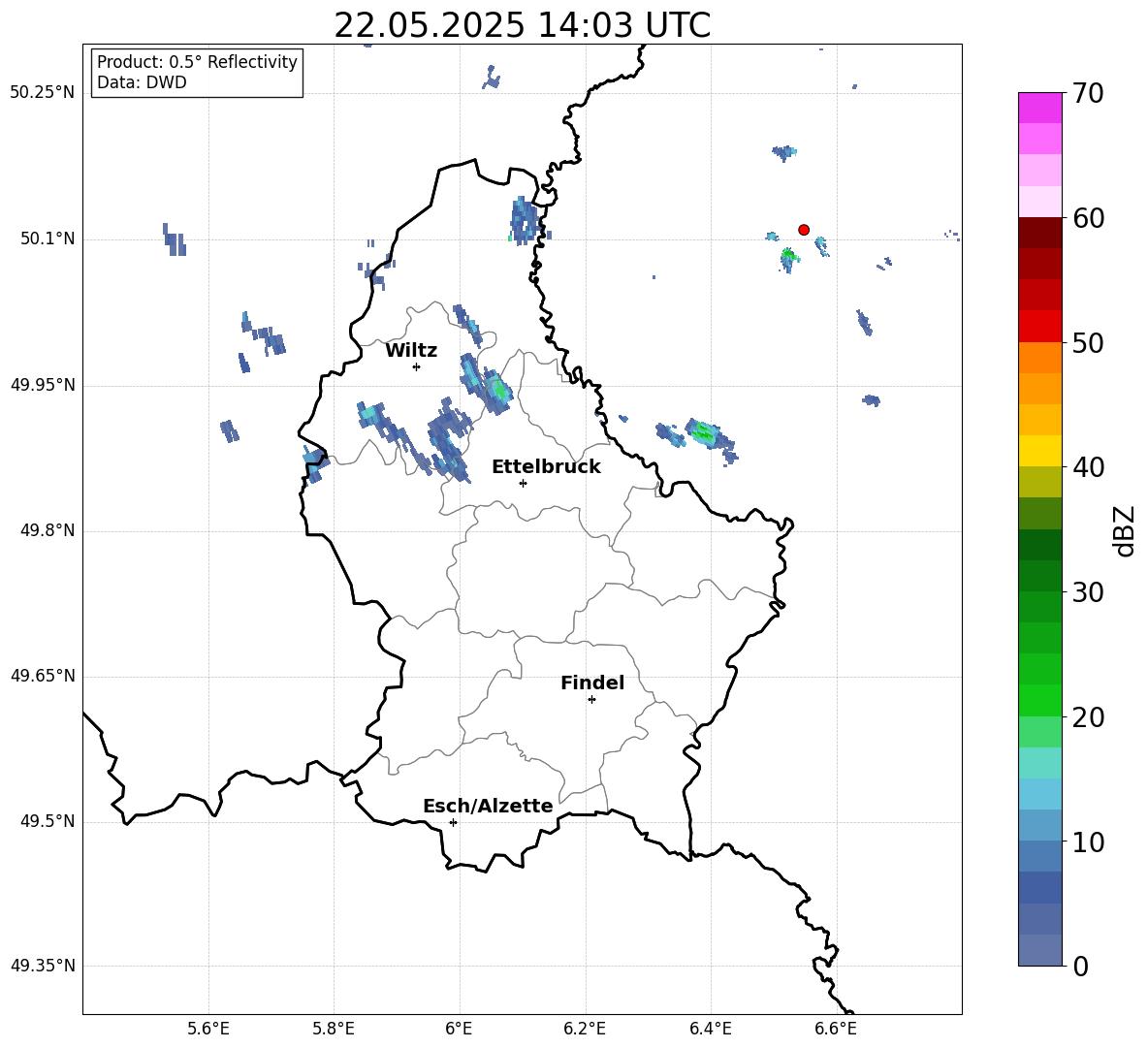Click the orange colorbar segment below 50
This screenshot has height=1048, width=1148.
[x=1040, y=358]
